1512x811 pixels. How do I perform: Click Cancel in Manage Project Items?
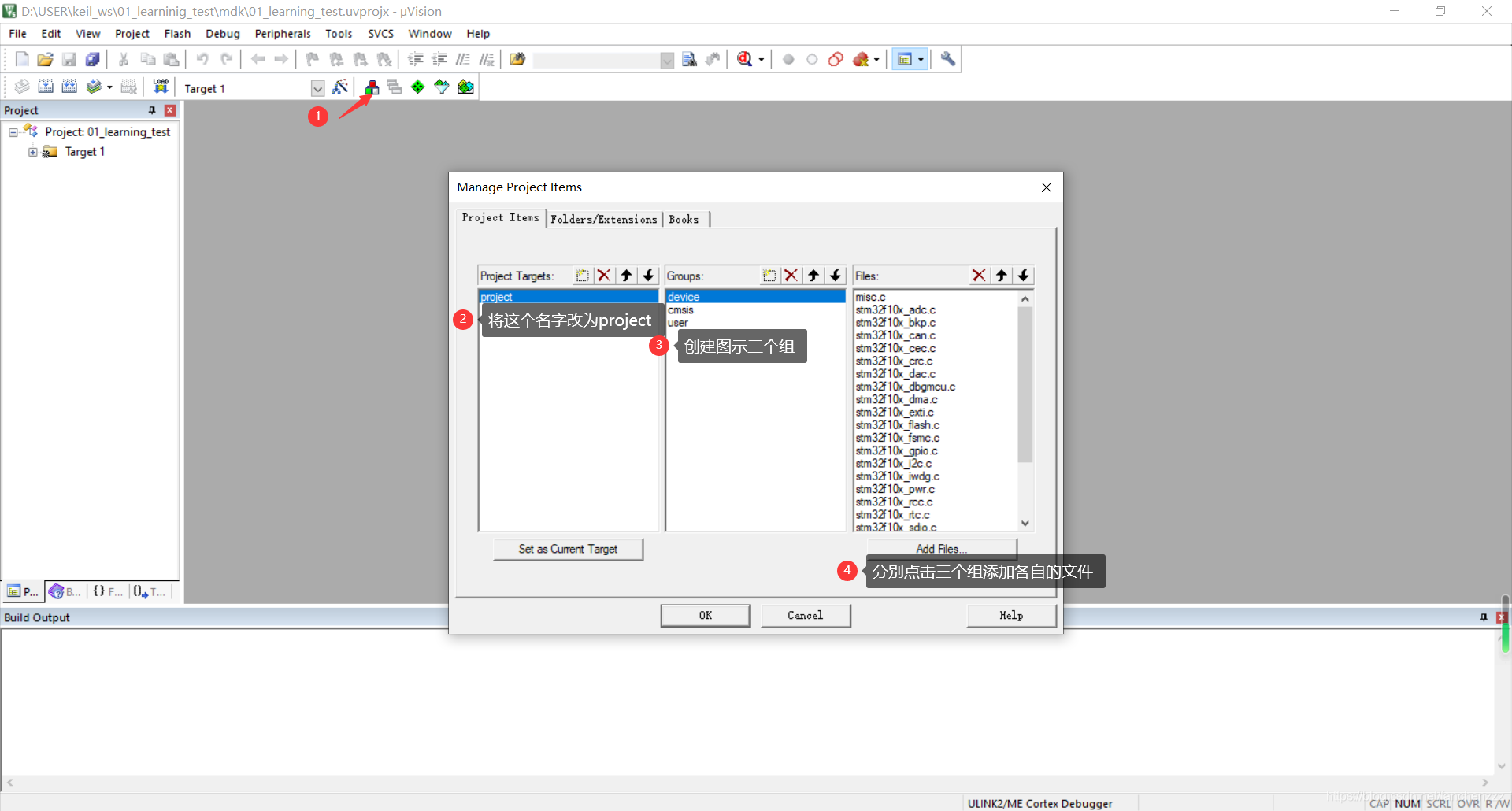pos(806,616)
